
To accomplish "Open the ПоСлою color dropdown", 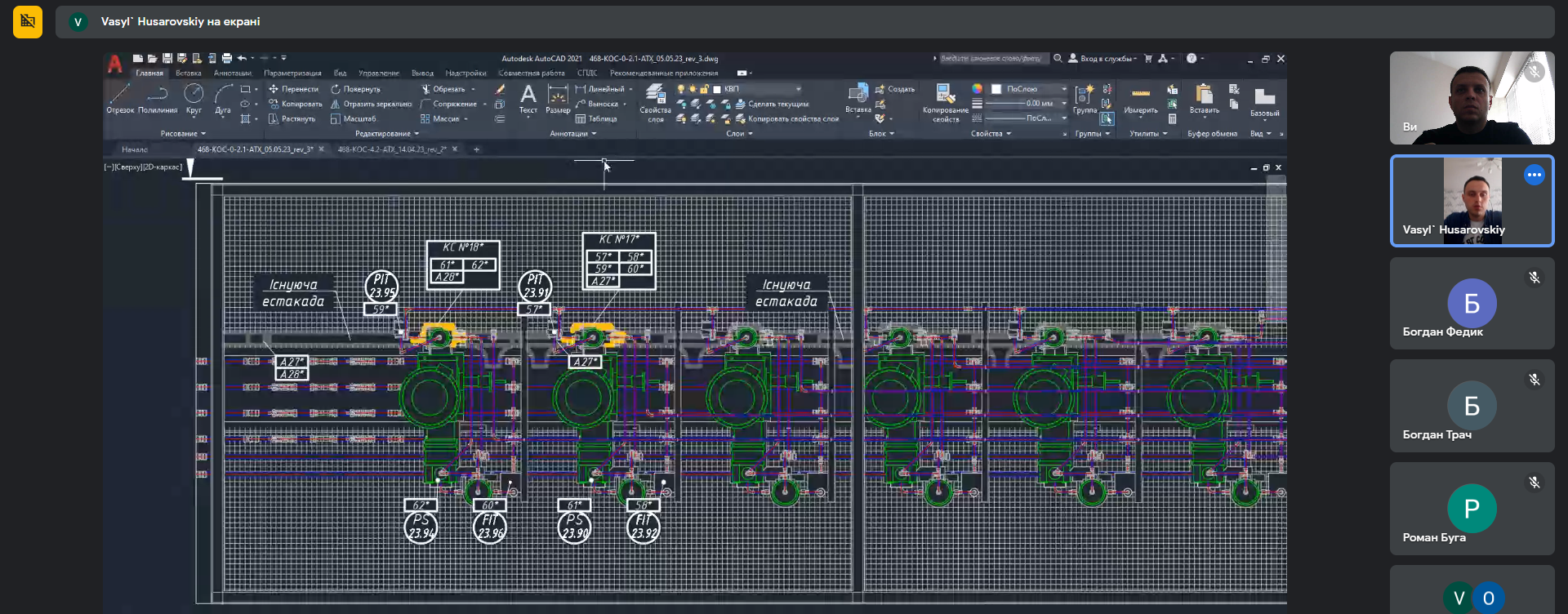I will [x=1063, y=89].
